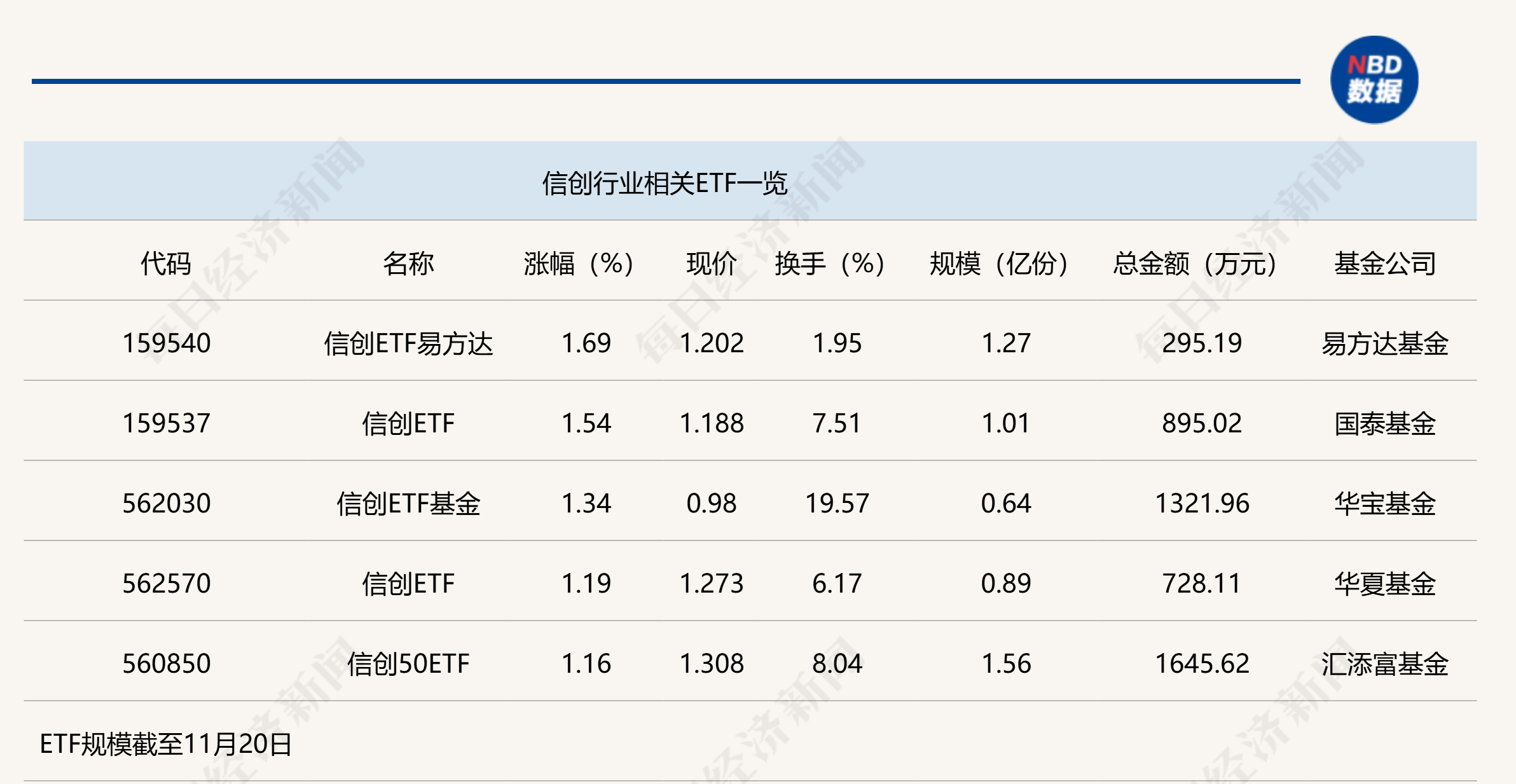Select code cell 560850

click(x=167, y=664)
